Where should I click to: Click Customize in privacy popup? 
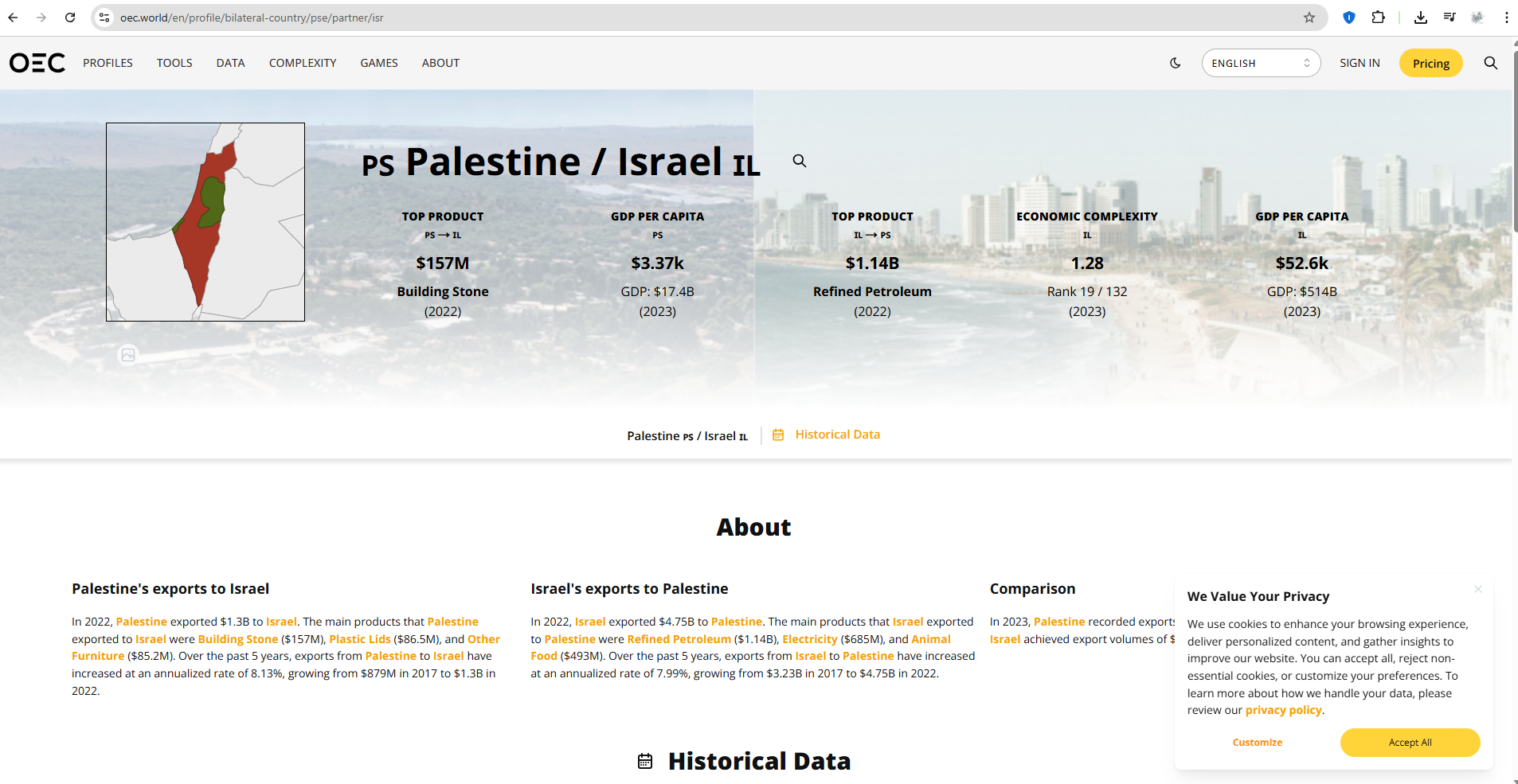pyautogui.click(x=1258, y=743)
